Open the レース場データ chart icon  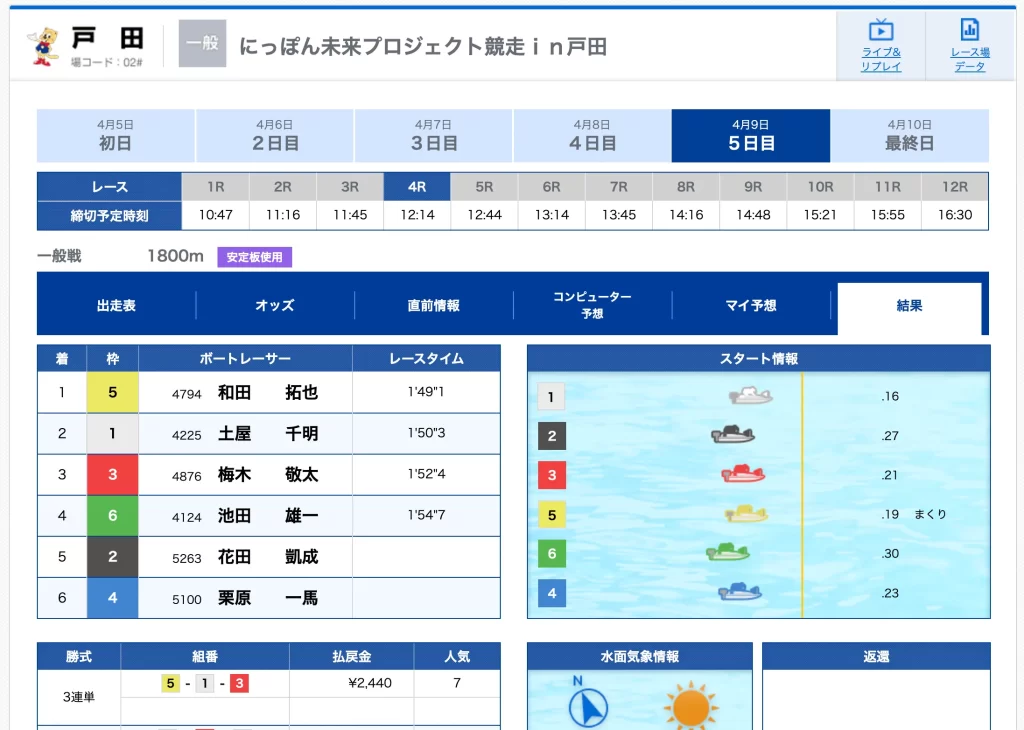[969, 31]
